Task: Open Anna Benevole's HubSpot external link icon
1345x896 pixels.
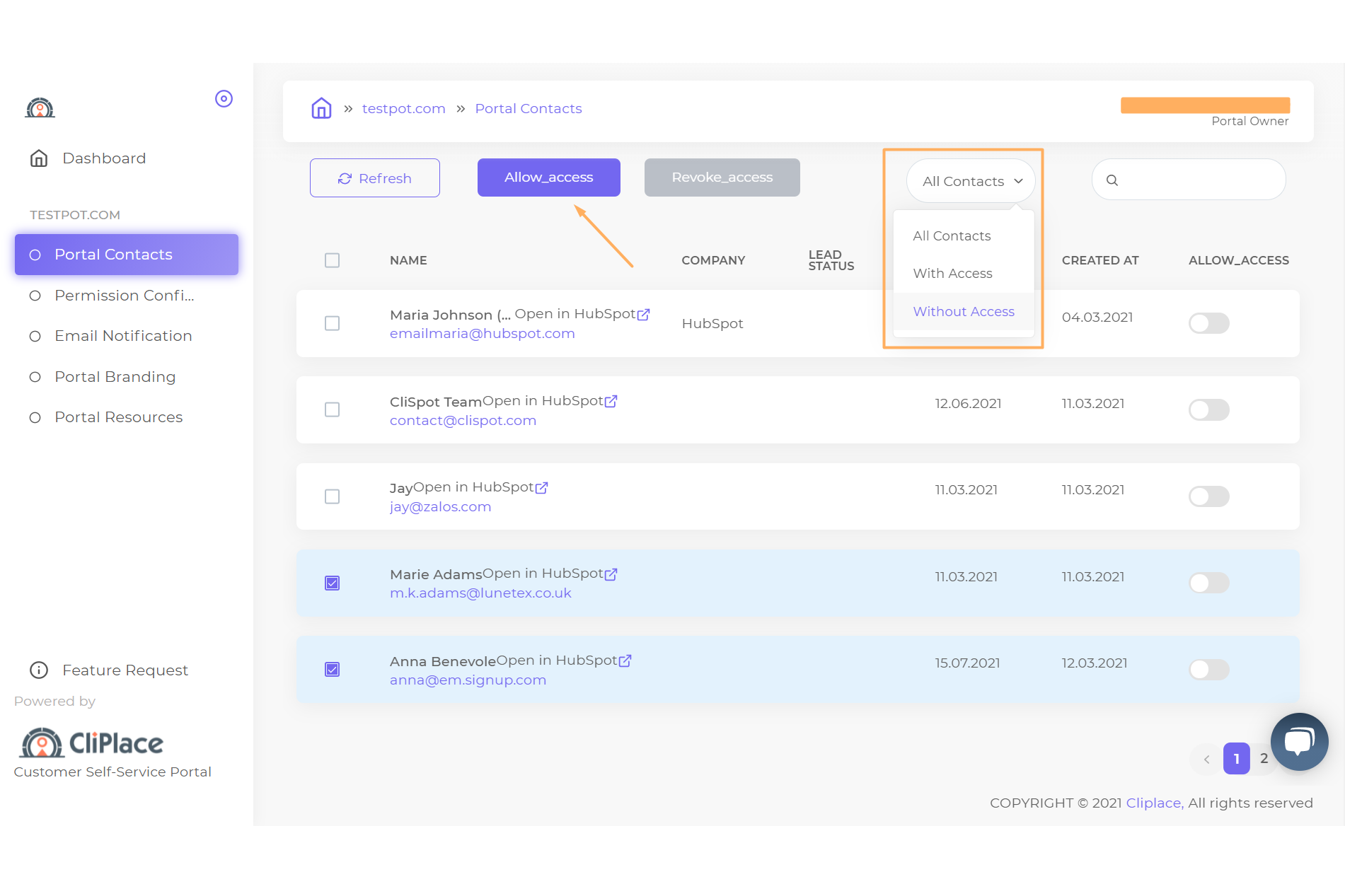Action: [x=625, y=661]
